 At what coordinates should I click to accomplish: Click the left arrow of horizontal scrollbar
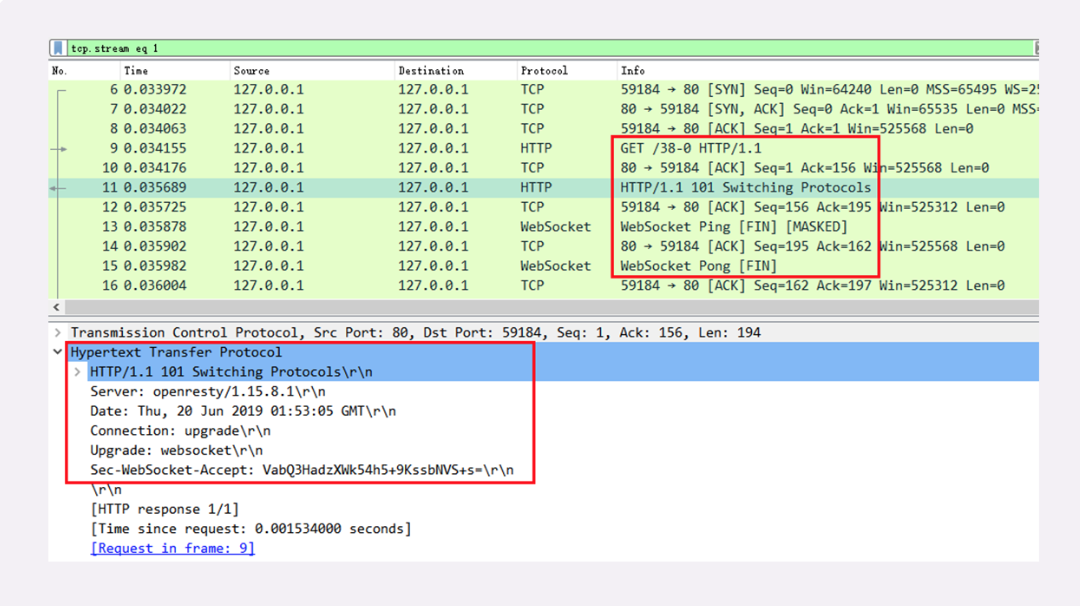[56, 307]
